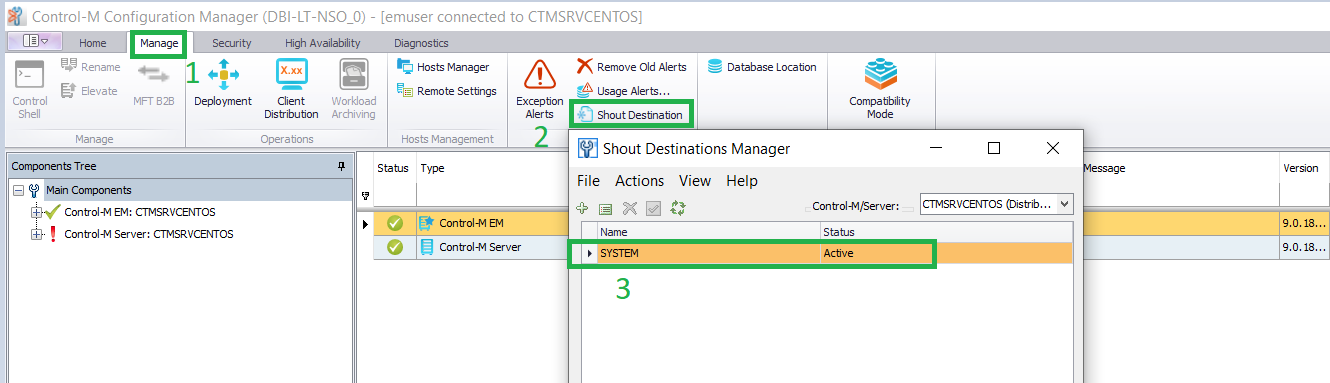Open Remote Settings

click(x=447, y=91)
